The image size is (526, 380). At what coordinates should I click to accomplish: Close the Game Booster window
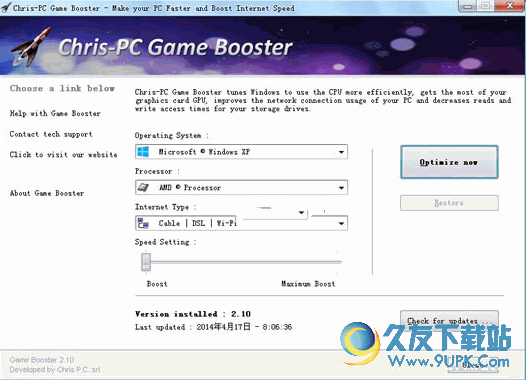point(510,6)
